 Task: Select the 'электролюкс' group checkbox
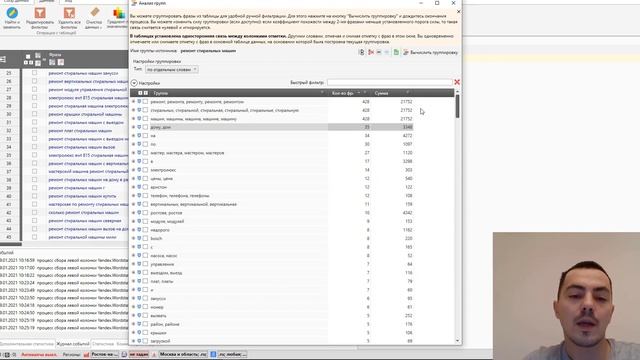145,170
